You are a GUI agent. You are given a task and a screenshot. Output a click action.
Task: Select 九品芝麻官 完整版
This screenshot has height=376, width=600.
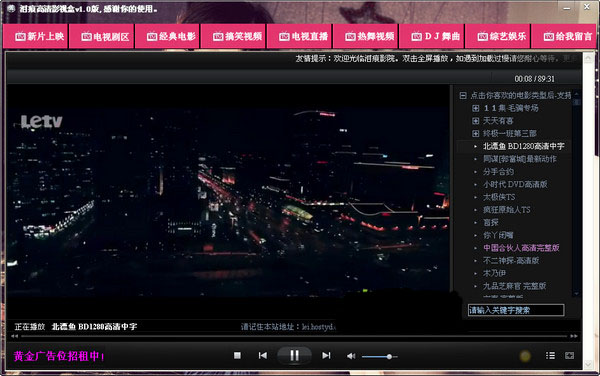514,286
